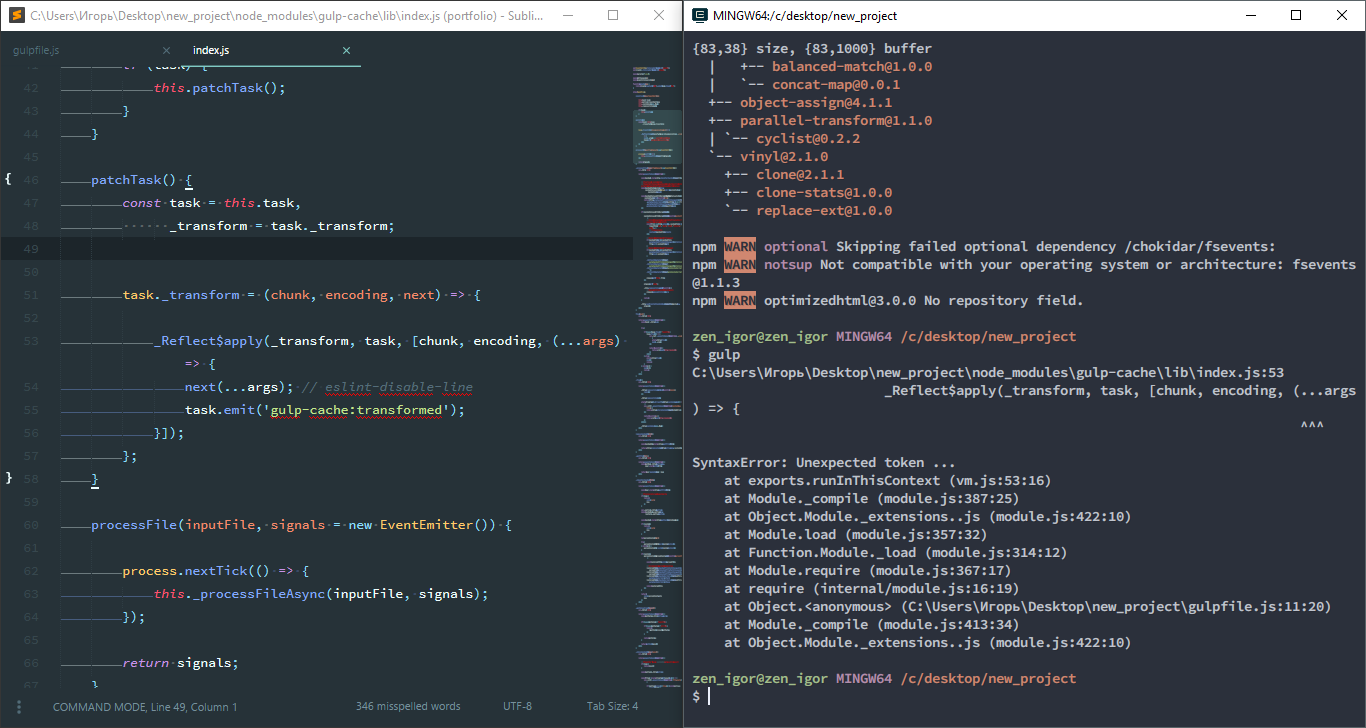Select the index.js tab

pyautogui.click(x=211, y=50)
